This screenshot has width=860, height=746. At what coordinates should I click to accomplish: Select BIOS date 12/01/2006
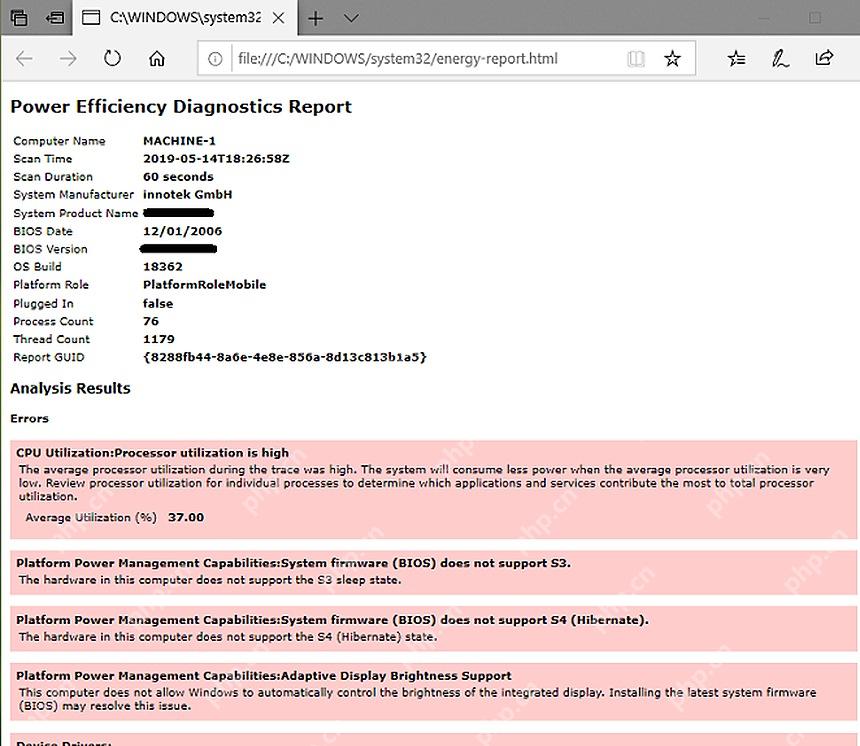pos(183,231)
